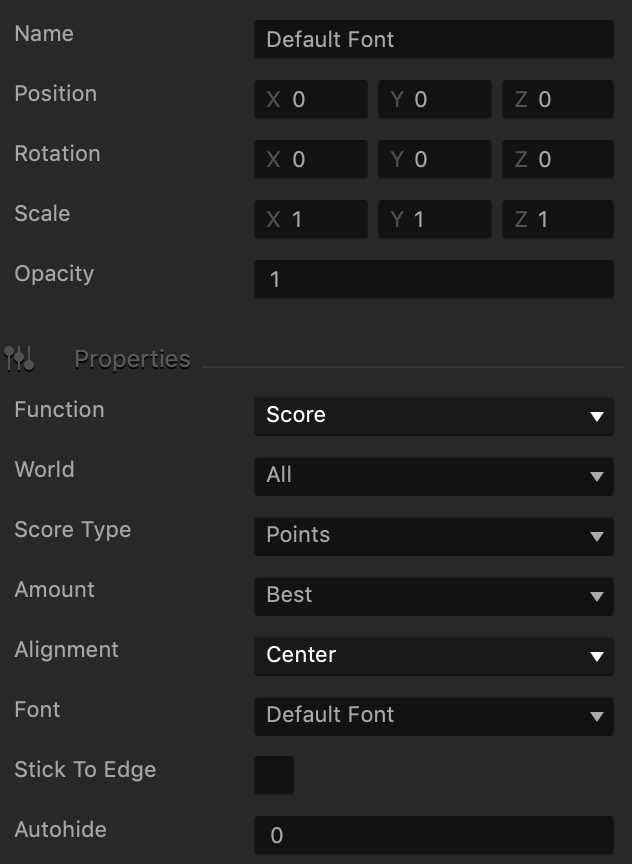Expand the Amount dropdown showing Best
This screenshot has height=864, width=632.
click(x=434, y=596)
